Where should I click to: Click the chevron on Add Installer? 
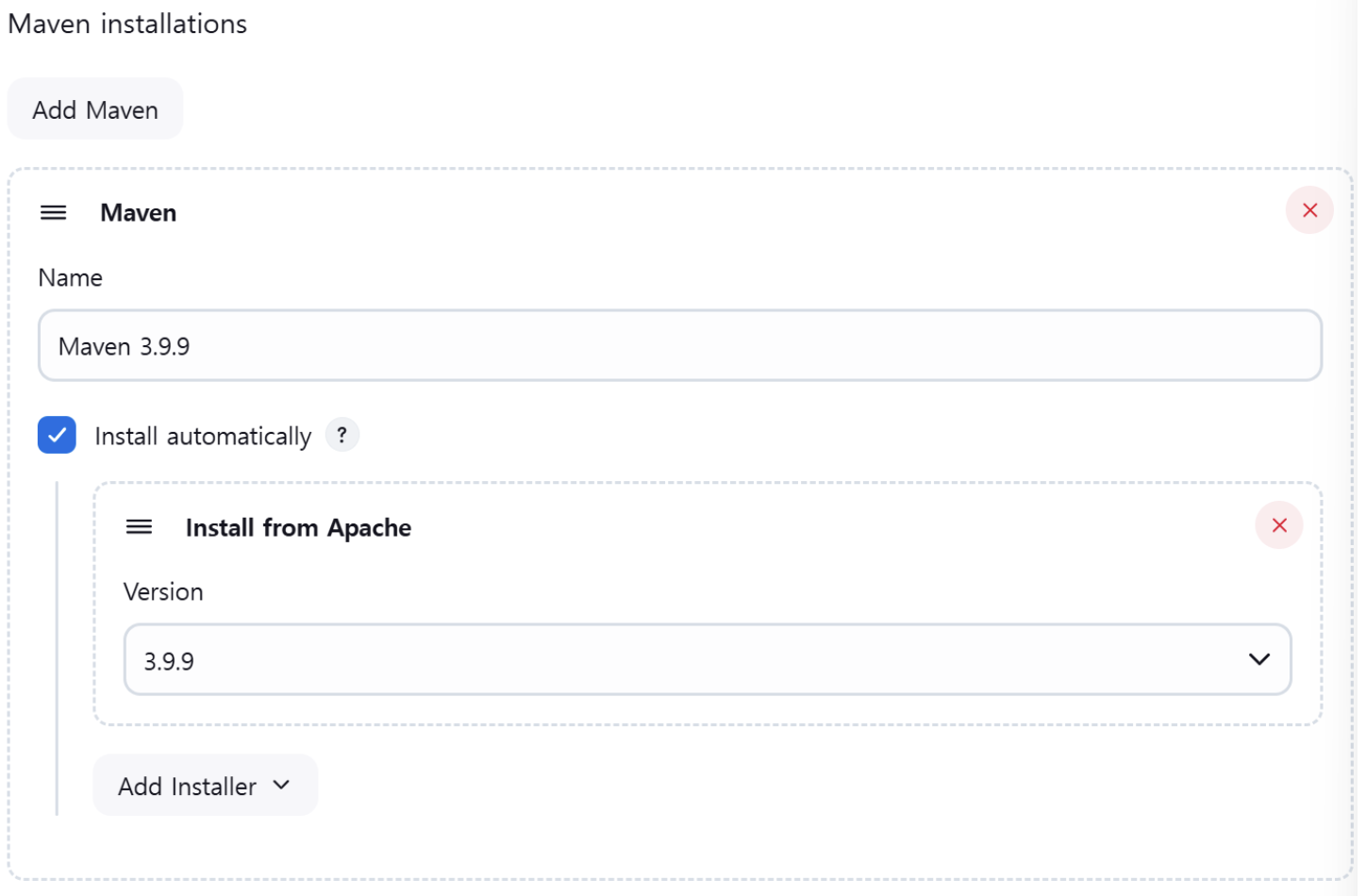281,785
